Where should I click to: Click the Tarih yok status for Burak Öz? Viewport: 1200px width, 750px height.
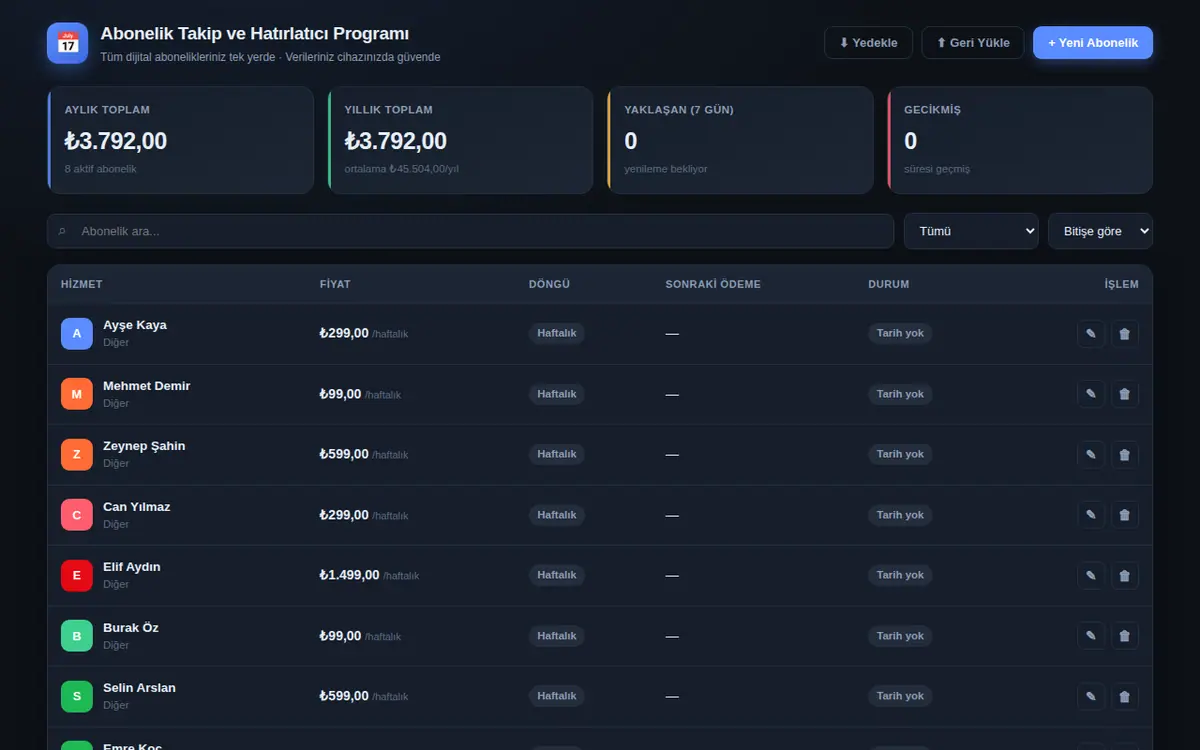tap(900, 636)
